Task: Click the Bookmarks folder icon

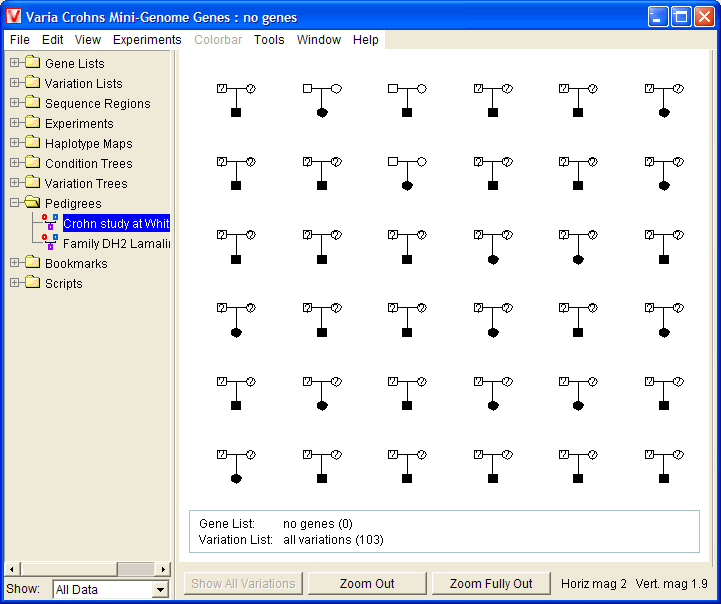Action: [x=32, y=263]
